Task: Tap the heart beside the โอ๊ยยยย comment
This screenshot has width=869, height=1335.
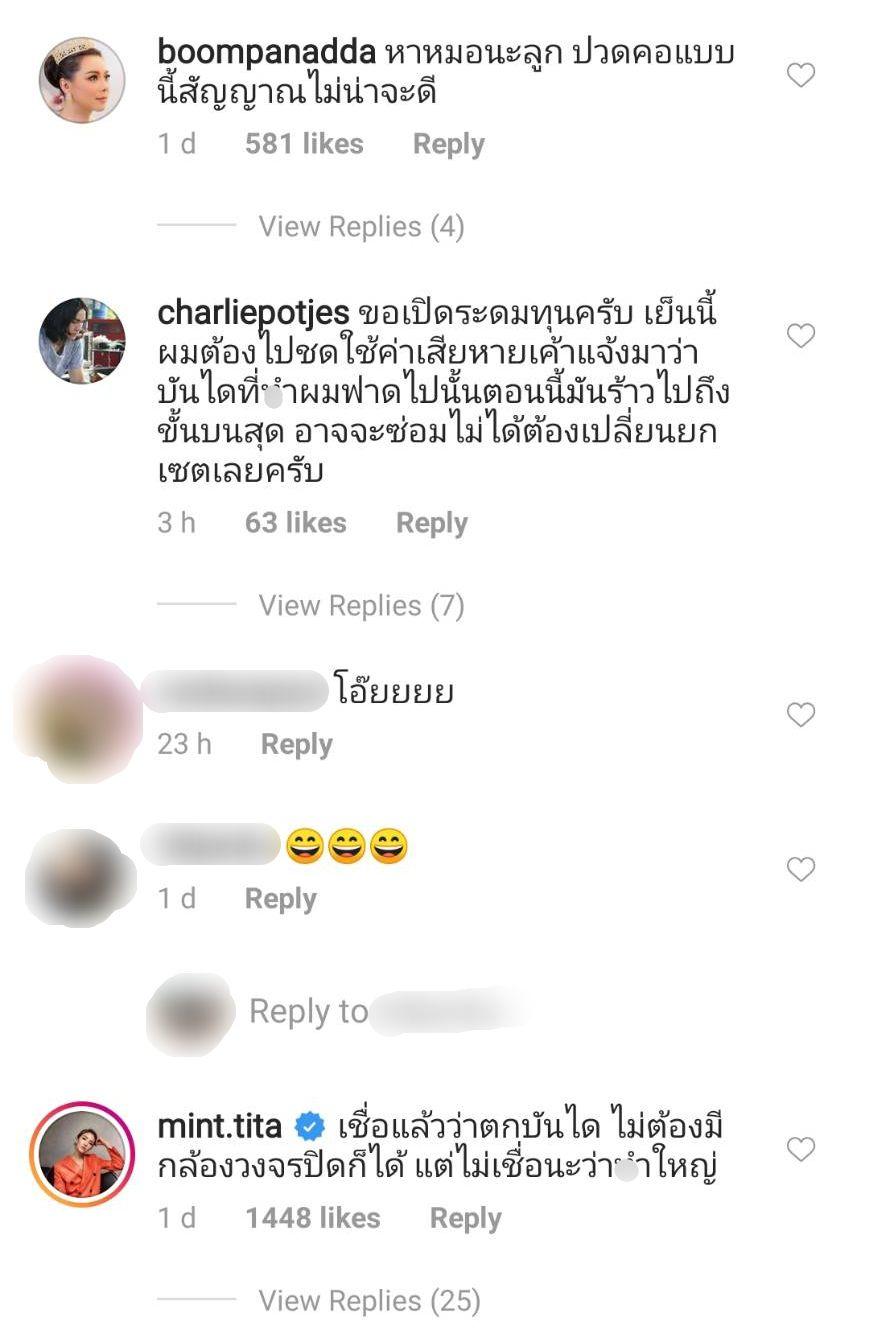Action: 801,714
